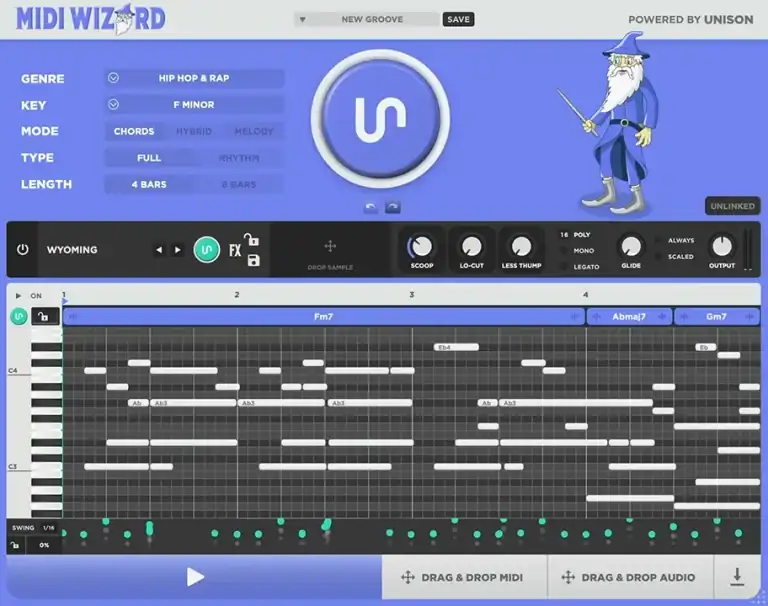Select HYBRID mode
Screen dimensions: 768x606
tap(194, 131)
